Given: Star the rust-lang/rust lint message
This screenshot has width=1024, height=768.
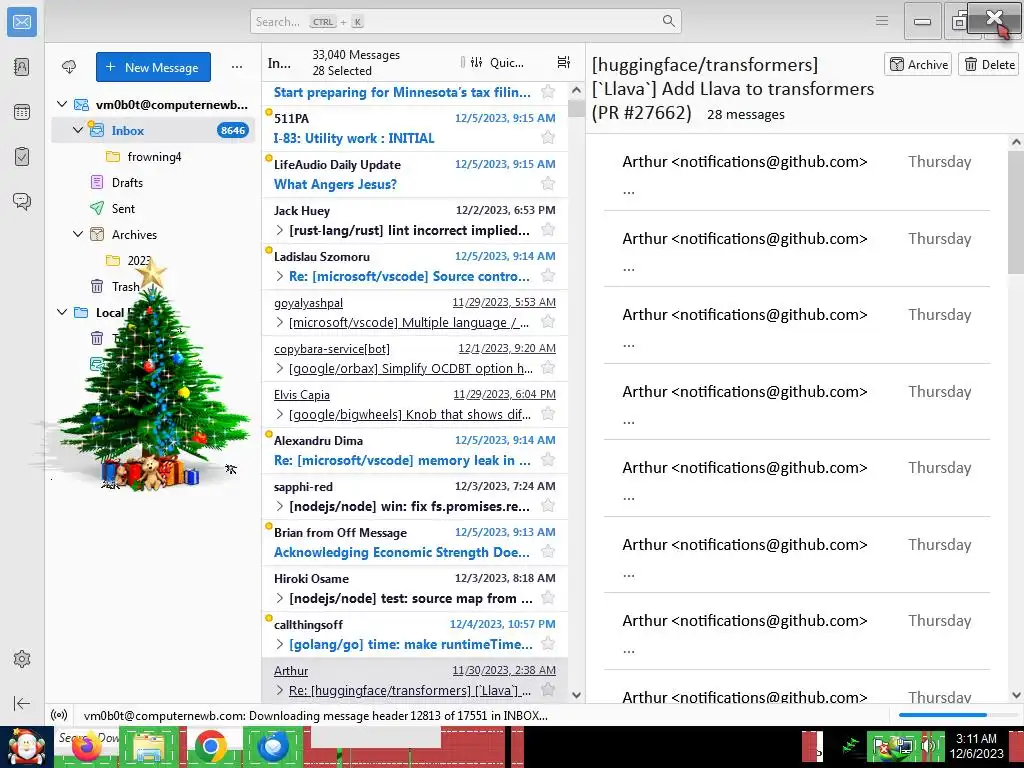Looking at the screenshot, I should click(548, 229).
